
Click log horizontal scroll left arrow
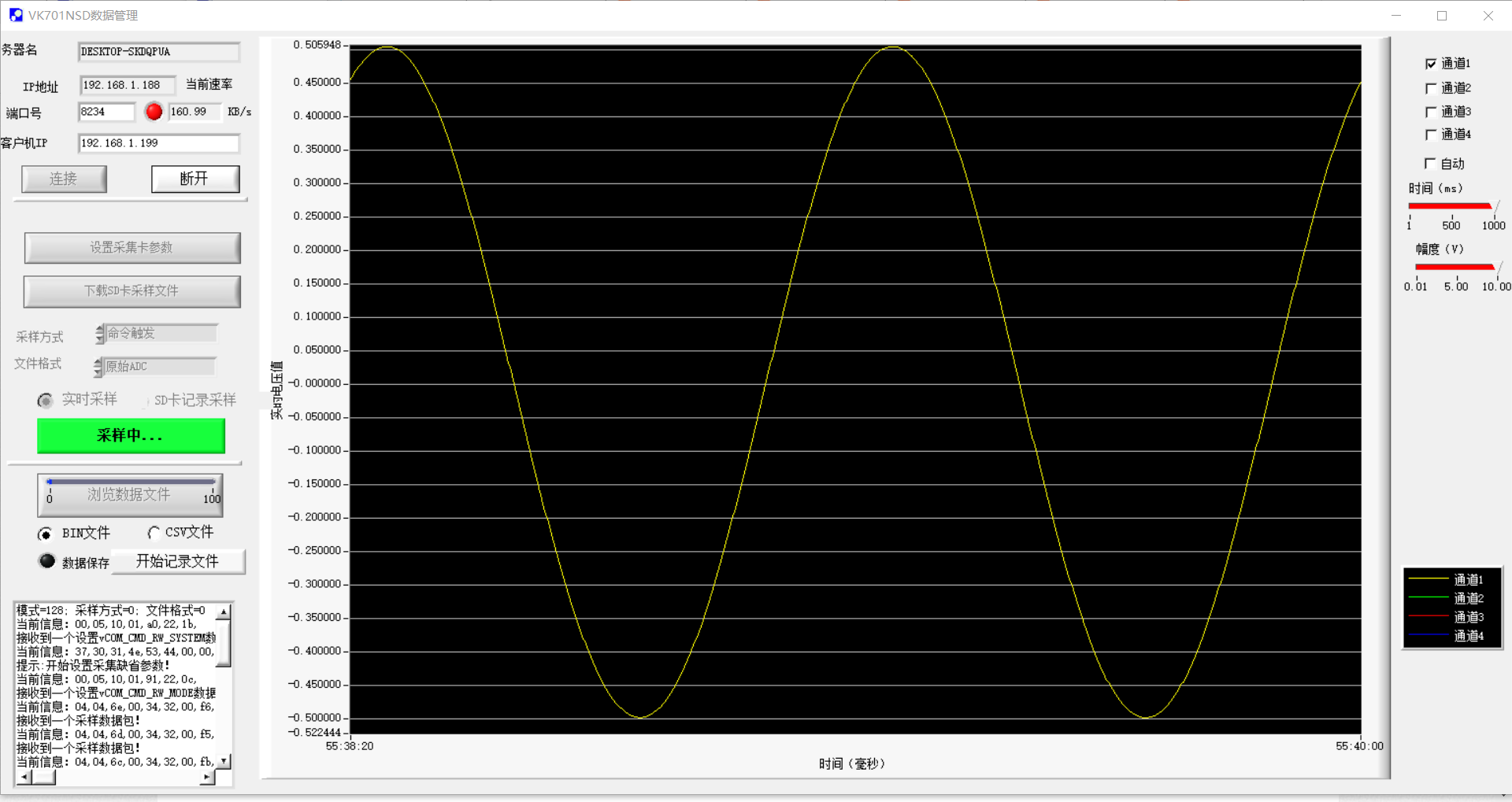click(24, 778)
